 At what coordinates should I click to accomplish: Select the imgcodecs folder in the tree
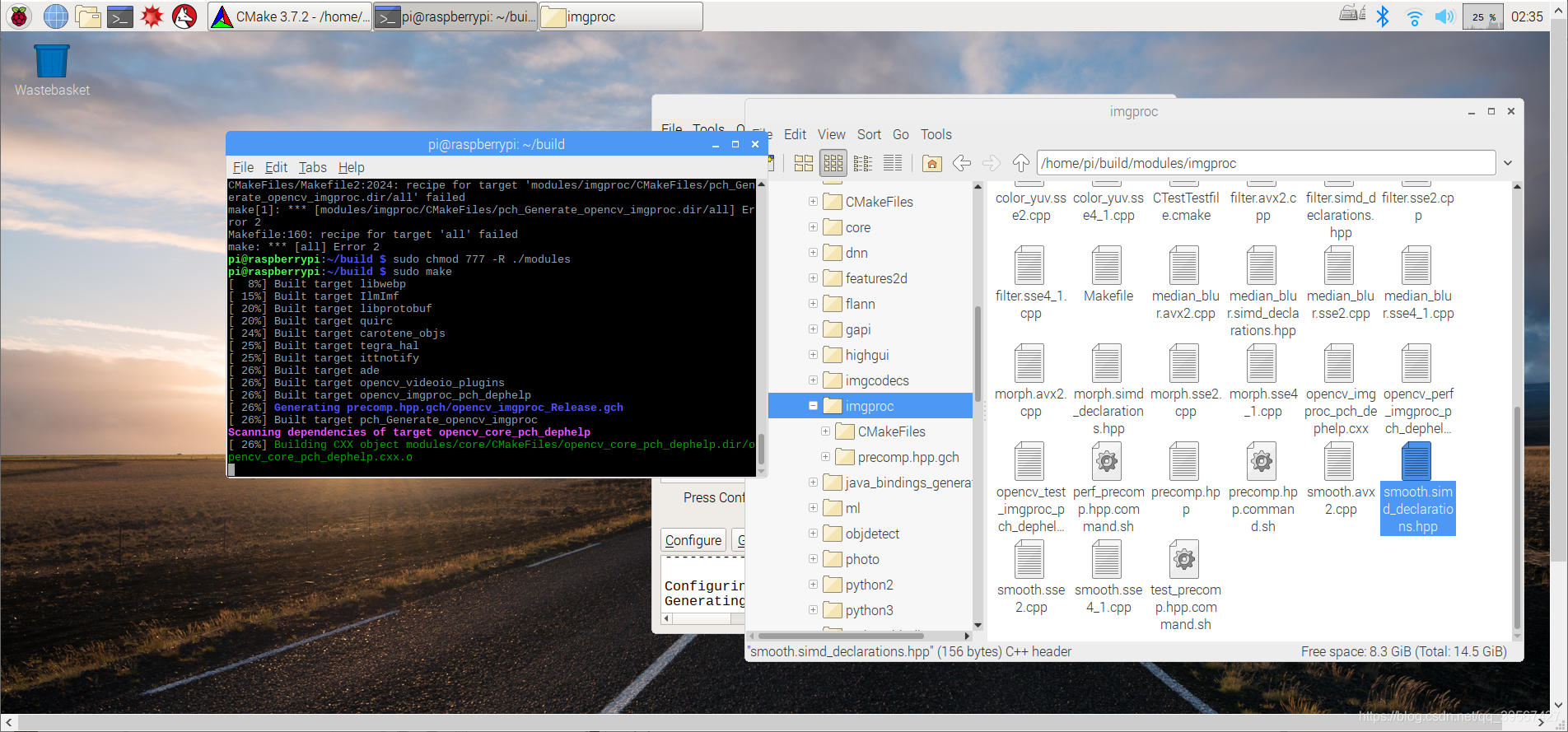pyautogui.click(x=876, y=380)
